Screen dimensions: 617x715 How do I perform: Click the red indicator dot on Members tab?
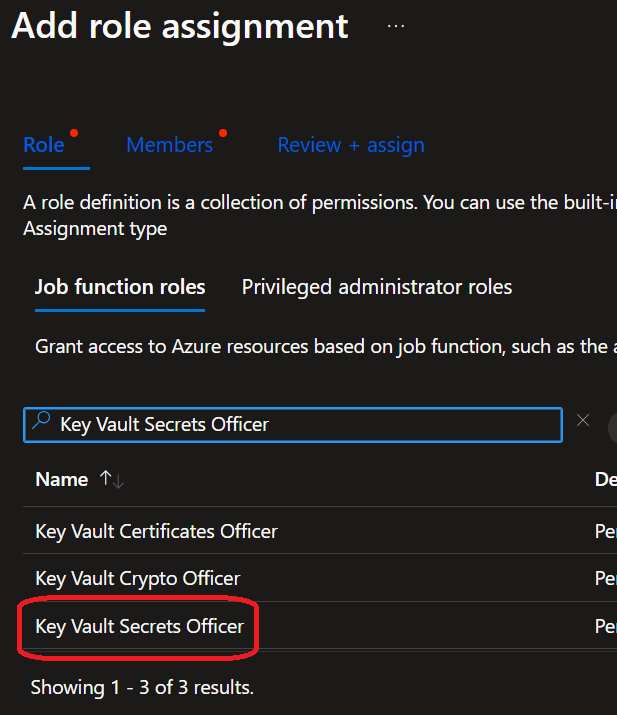click(222, 133)
